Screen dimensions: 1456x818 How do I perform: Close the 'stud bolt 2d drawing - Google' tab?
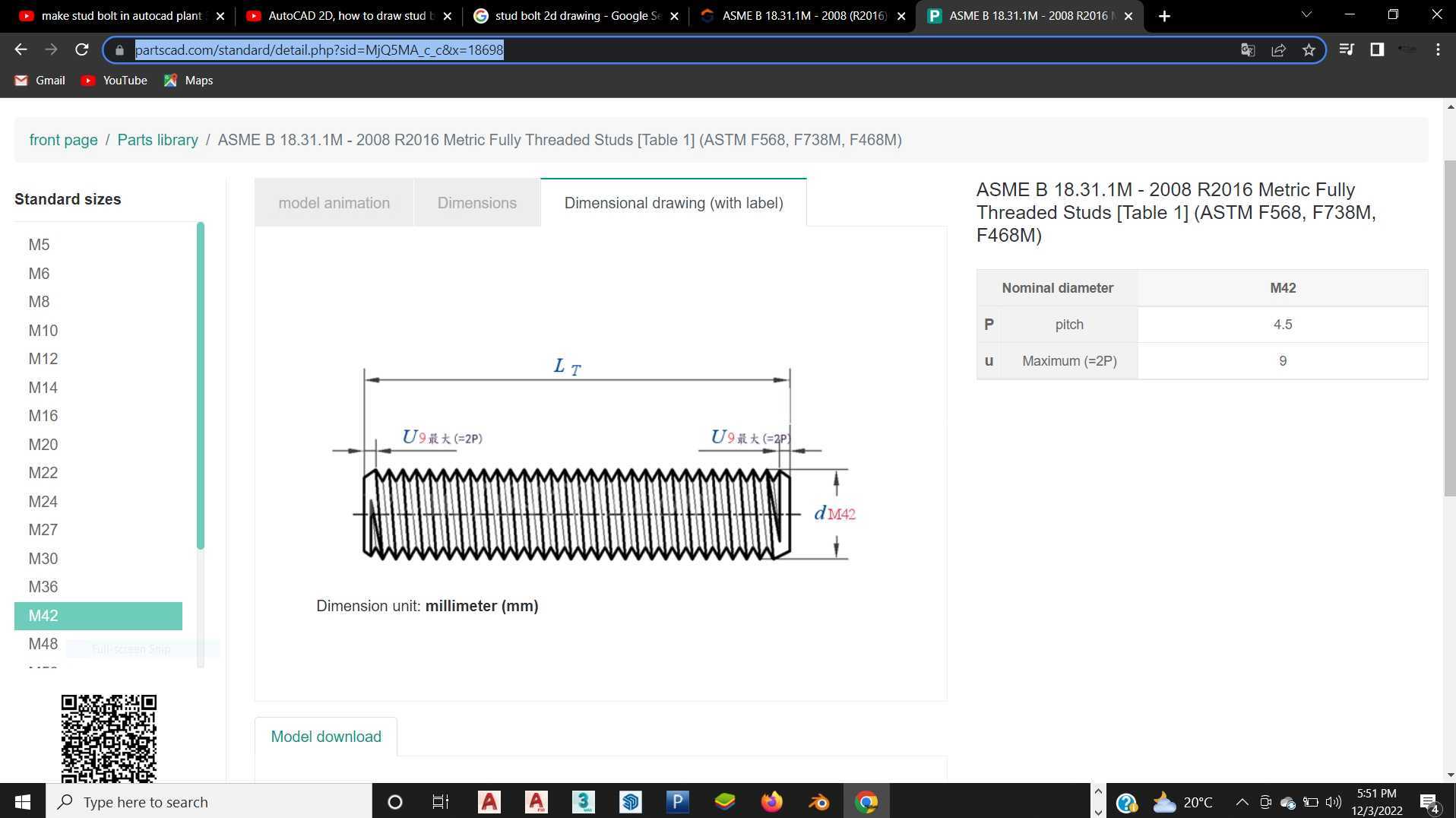click(x=674, y=16)
